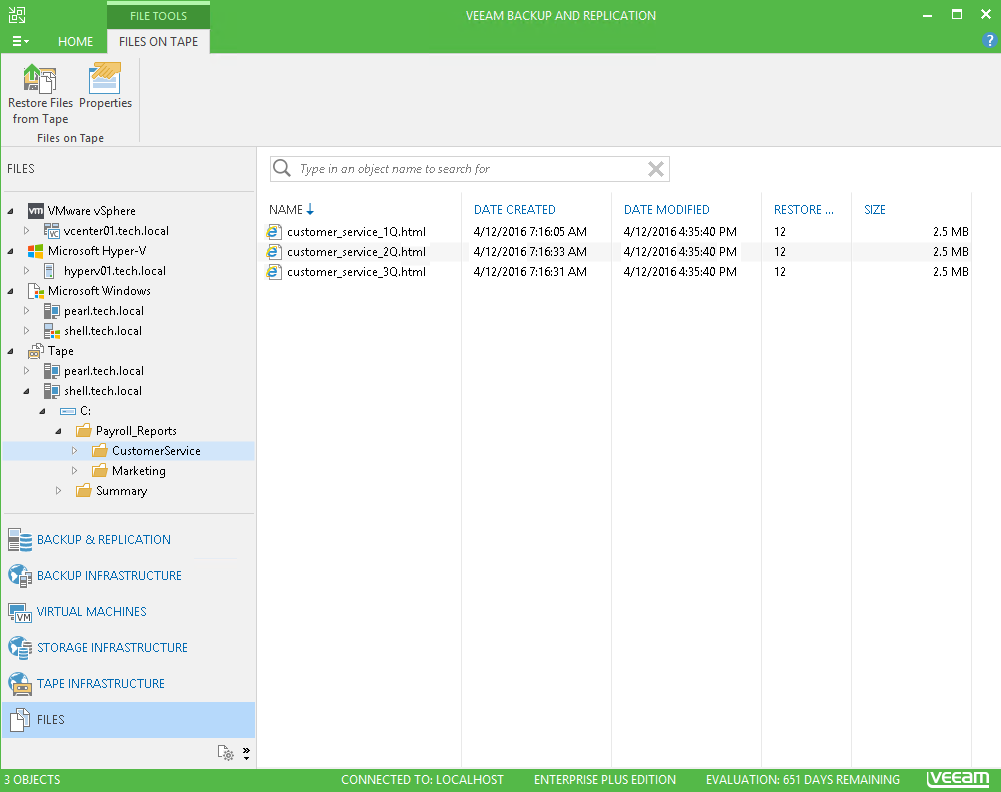
Task: Select shell.tech.local under Microsoft Windows
Action: (103, 331)
